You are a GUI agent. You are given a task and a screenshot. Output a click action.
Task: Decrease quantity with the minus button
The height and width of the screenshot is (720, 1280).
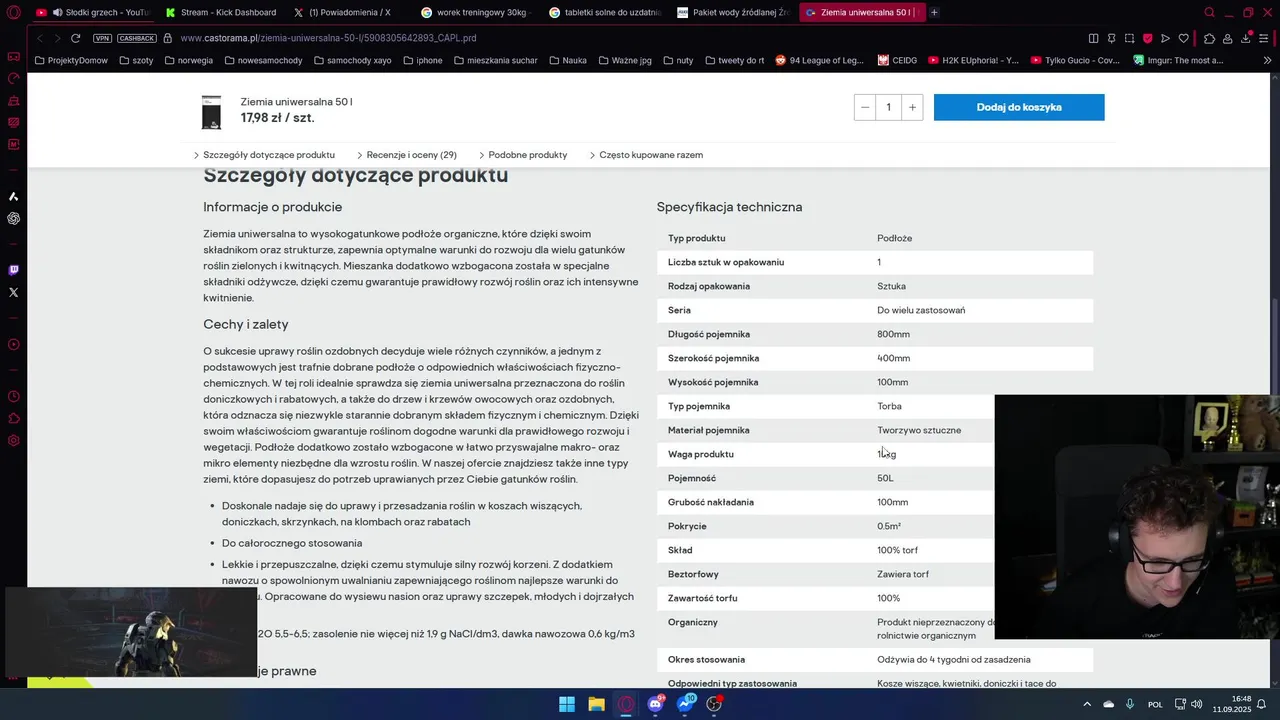tap(865, 107)
